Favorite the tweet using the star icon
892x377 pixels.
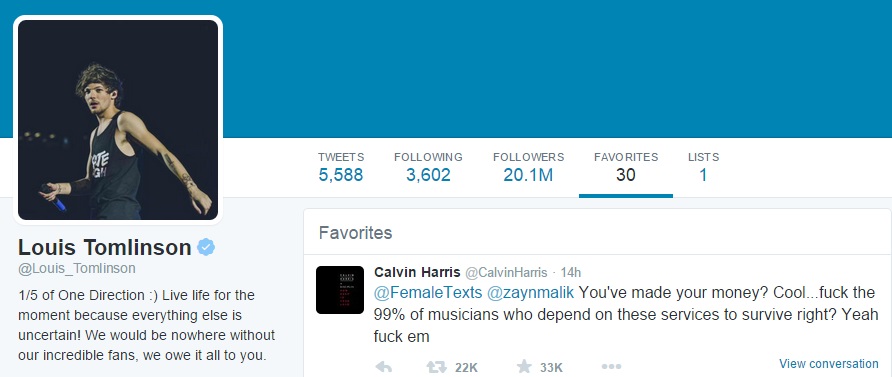(524, 366)
